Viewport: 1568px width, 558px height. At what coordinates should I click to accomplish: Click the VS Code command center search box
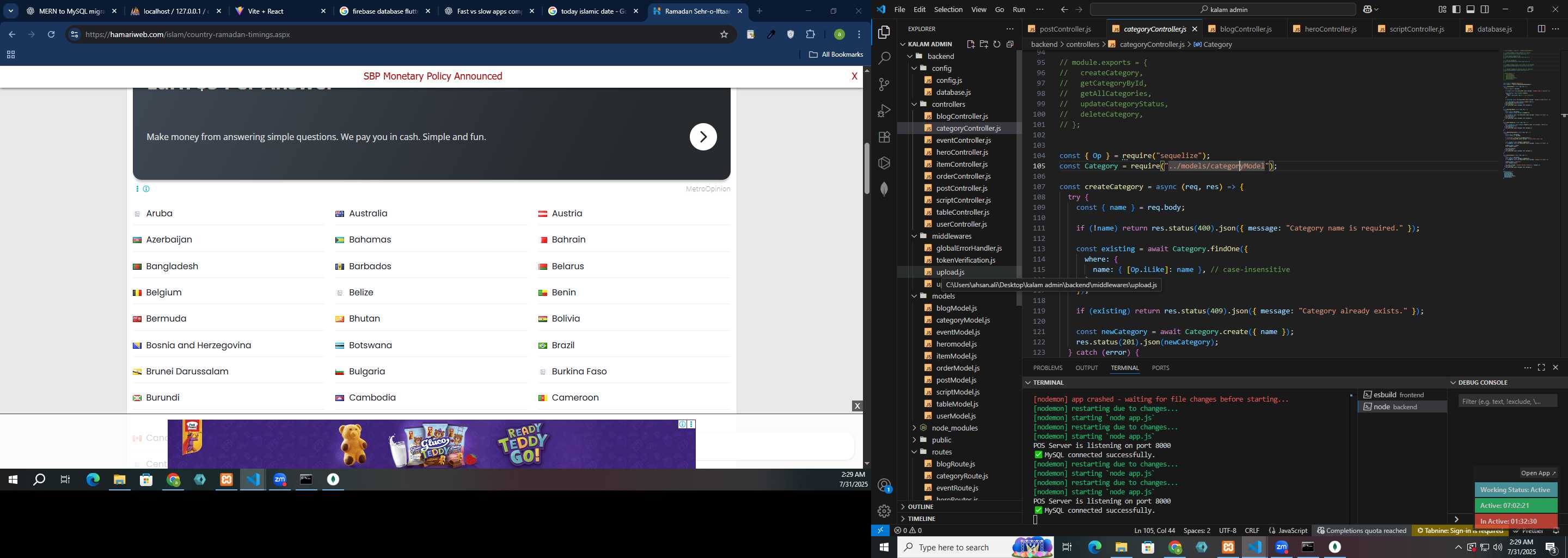[x=1222, y=10]
